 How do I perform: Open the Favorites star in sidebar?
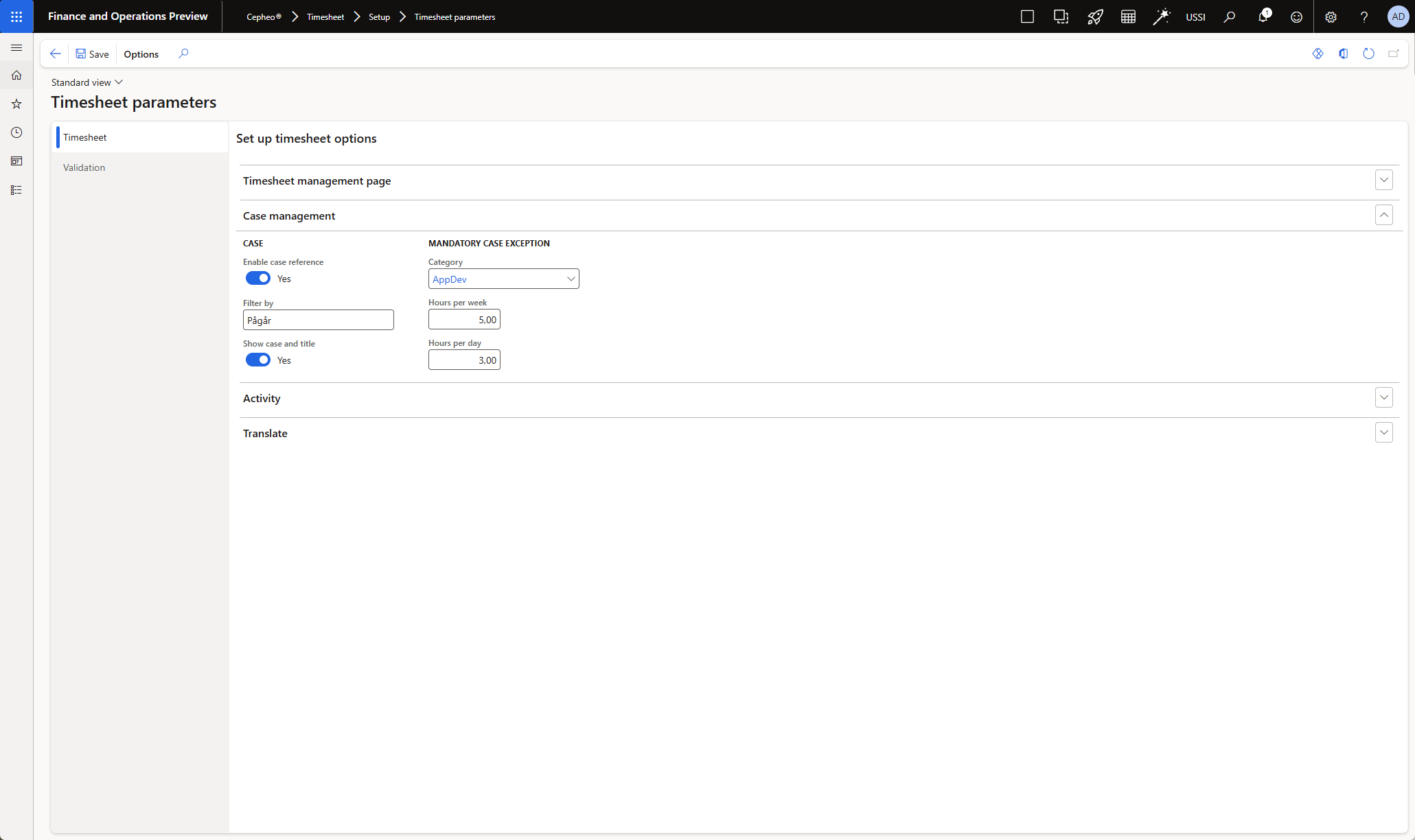pos(16,104)
